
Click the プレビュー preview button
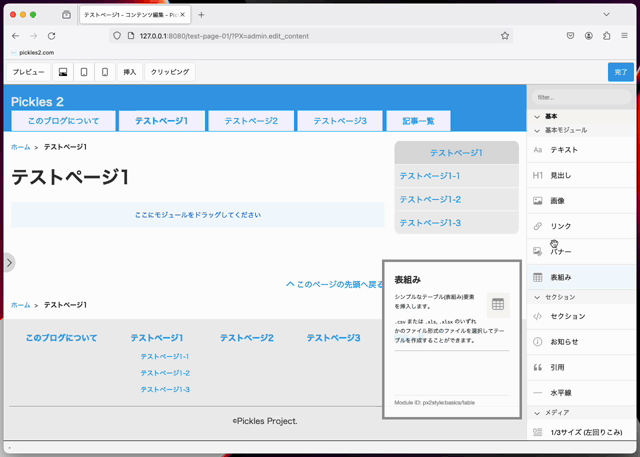(28, 72)
